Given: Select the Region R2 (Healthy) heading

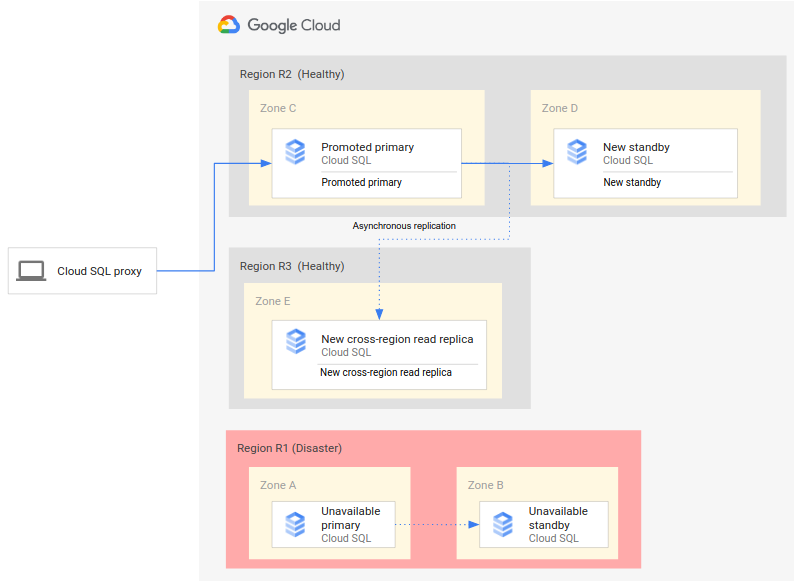Looking at the screenshot, I should tap(292, 74).
